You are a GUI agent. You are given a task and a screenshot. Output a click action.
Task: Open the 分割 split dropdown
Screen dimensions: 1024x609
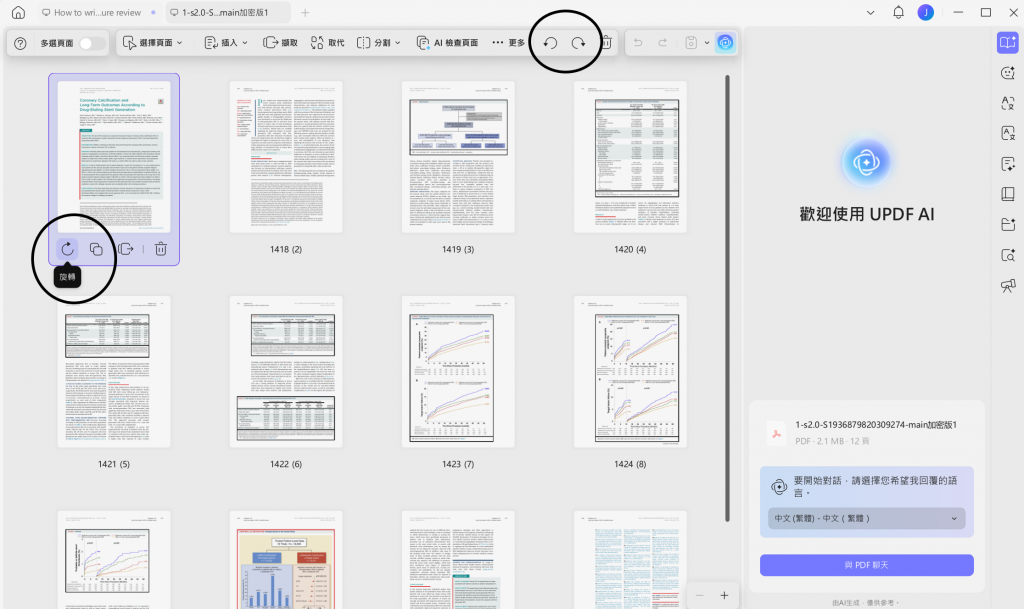[x=379, y=43]
